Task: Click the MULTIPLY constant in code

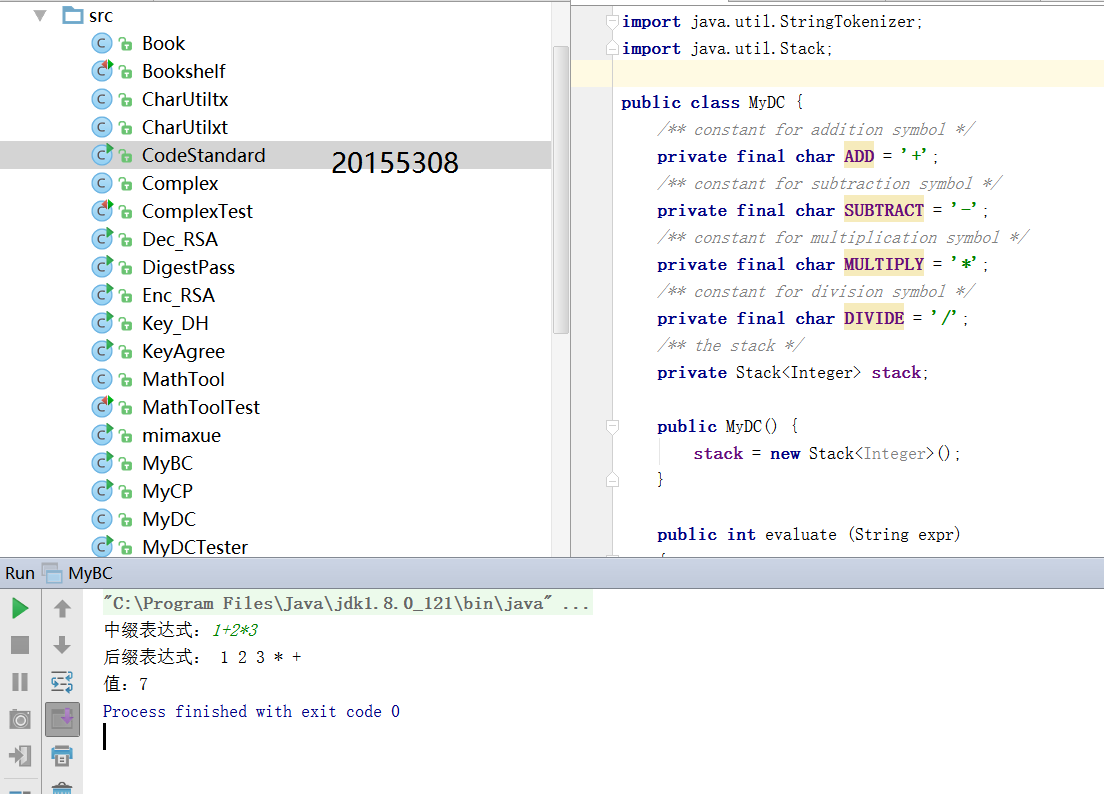Action: pyautogui.click(x=884, y=265)
